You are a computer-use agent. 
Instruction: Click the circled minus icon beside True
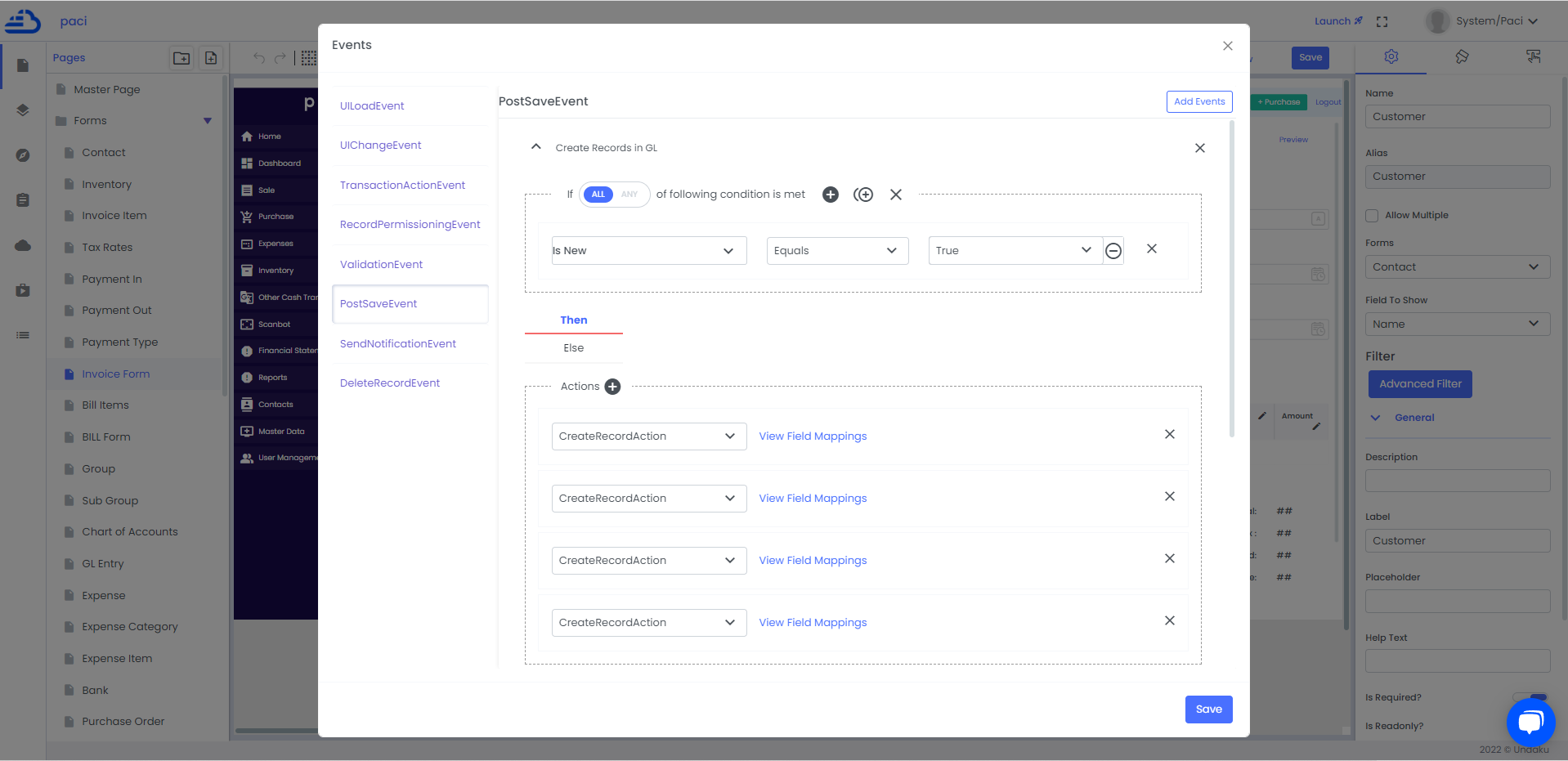[x=1113, y=251]
